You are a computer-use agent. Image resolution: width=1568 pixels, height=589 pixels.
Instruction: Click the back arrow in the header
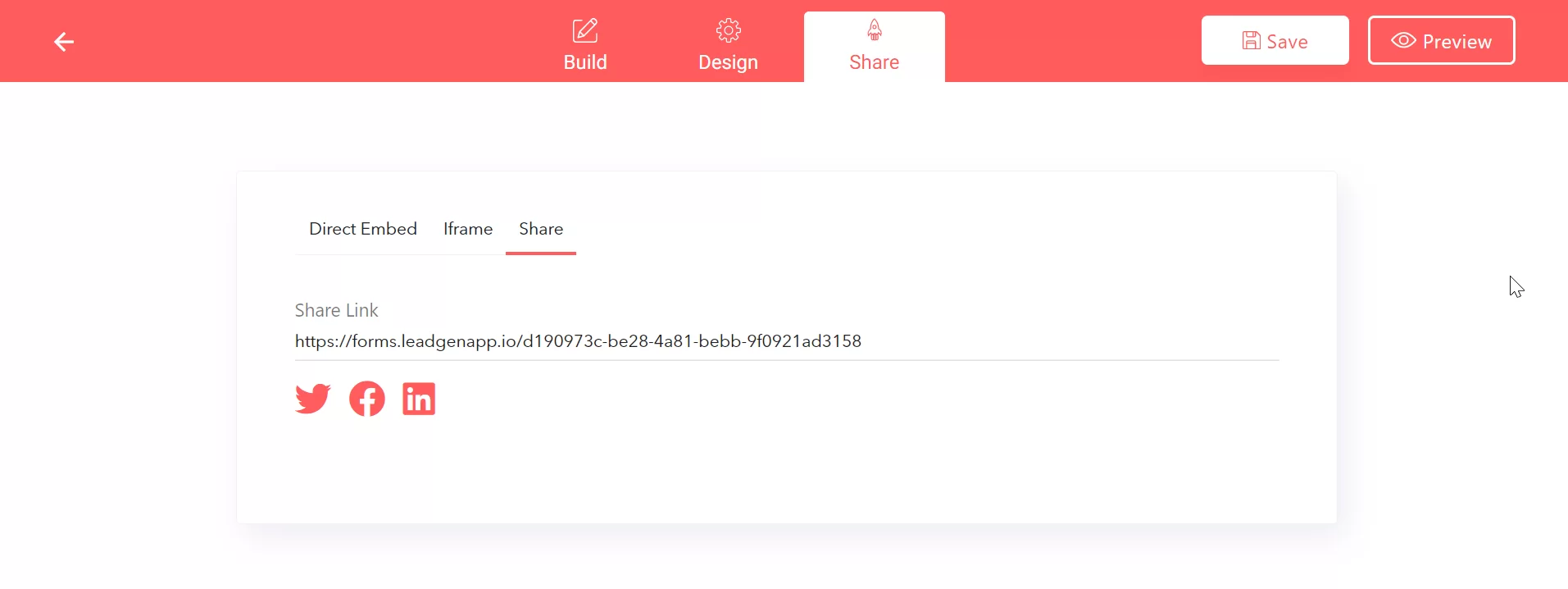click(64, 42)
